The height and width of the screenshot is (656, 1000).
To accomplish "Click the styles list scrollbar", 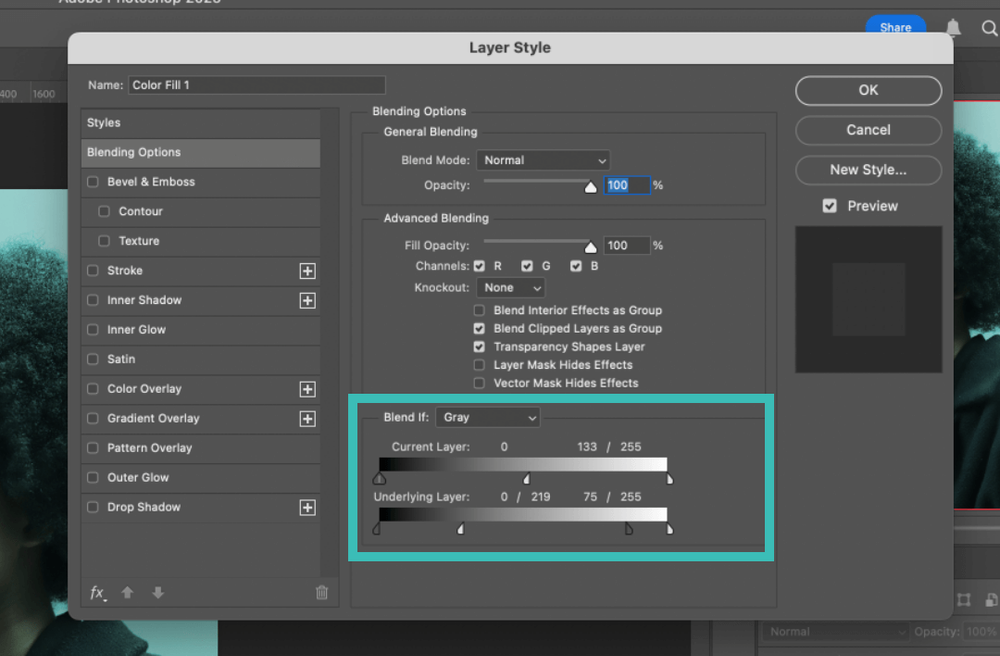I will coord(329,342).
